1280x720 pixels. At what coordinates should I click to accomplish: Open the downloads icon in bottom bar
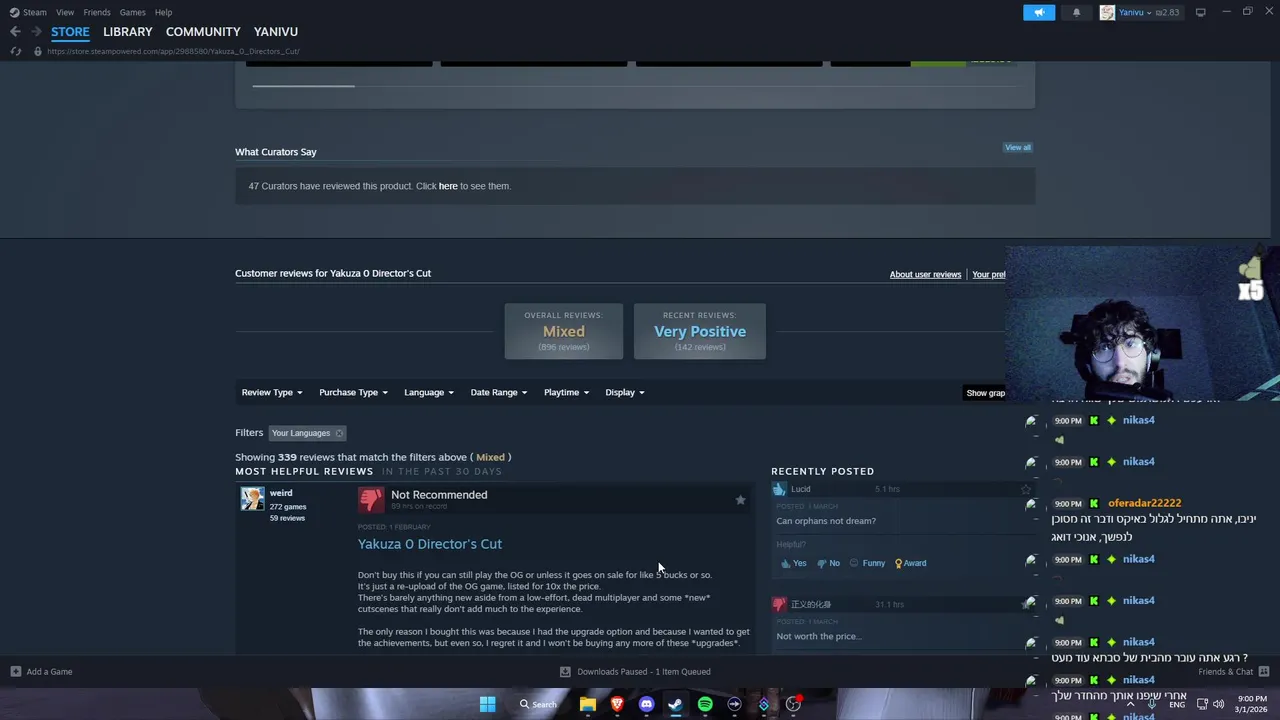(565, 672)
